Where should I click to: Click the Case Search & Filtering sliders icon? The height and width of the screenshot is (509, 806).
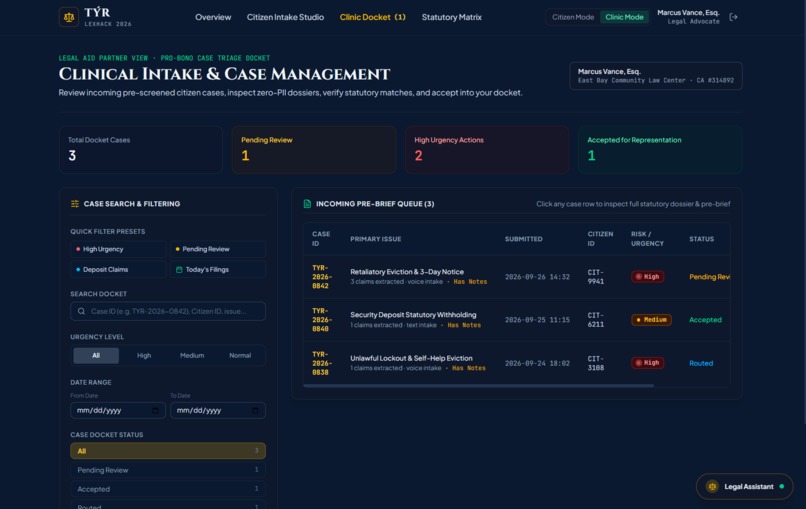pyautogui.click(x=75, y=204)
